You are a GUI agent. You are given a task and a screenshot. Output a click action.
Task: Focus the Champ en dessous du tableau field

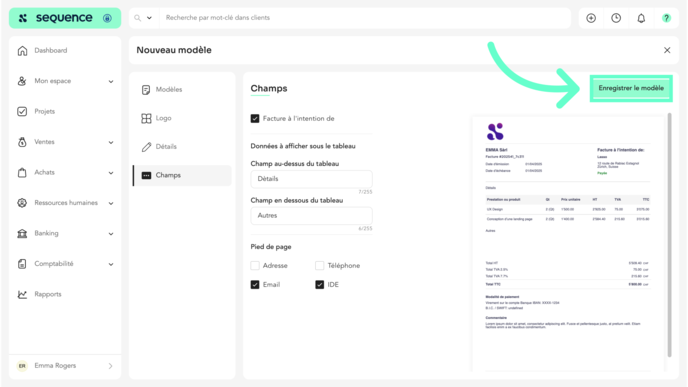(312, 215)
